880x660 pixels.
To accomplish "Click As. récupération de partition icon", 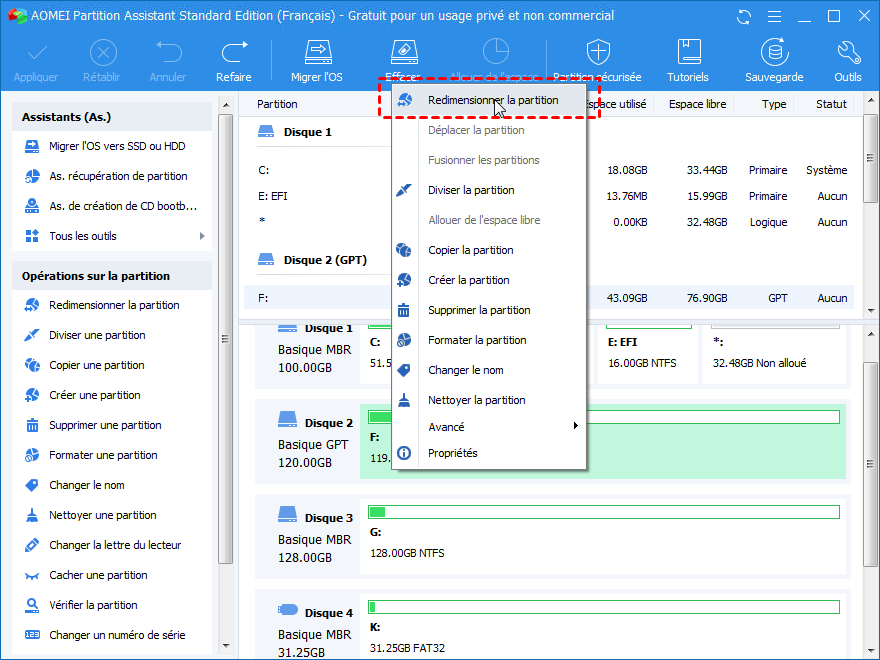I will (x=32, y=176).
